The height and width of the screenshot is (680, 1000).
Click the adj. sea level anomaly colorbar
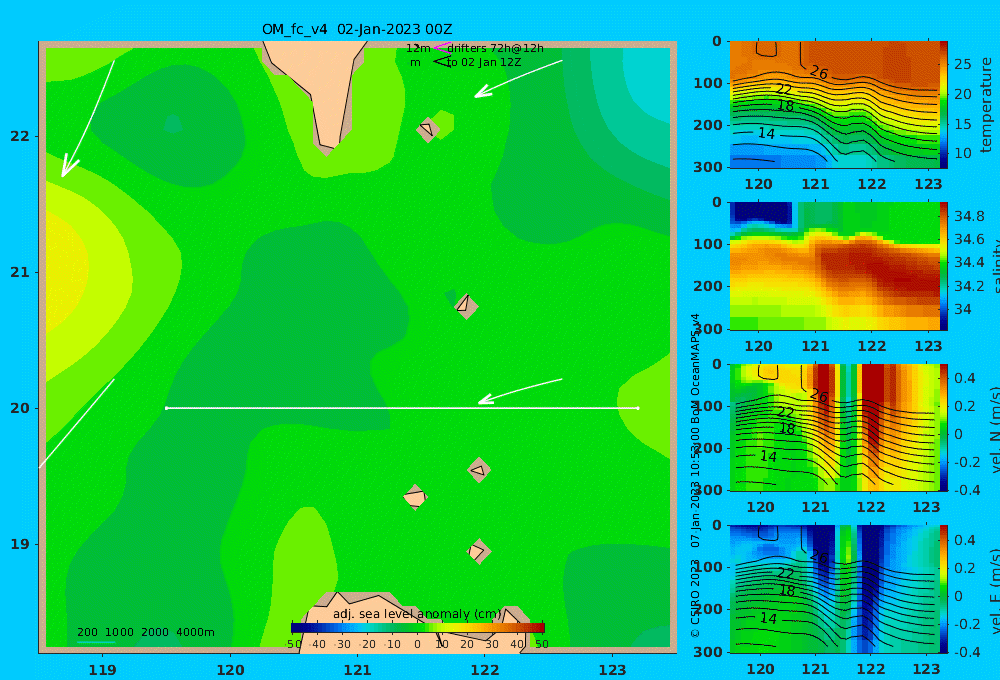click(x=418, y=628)
